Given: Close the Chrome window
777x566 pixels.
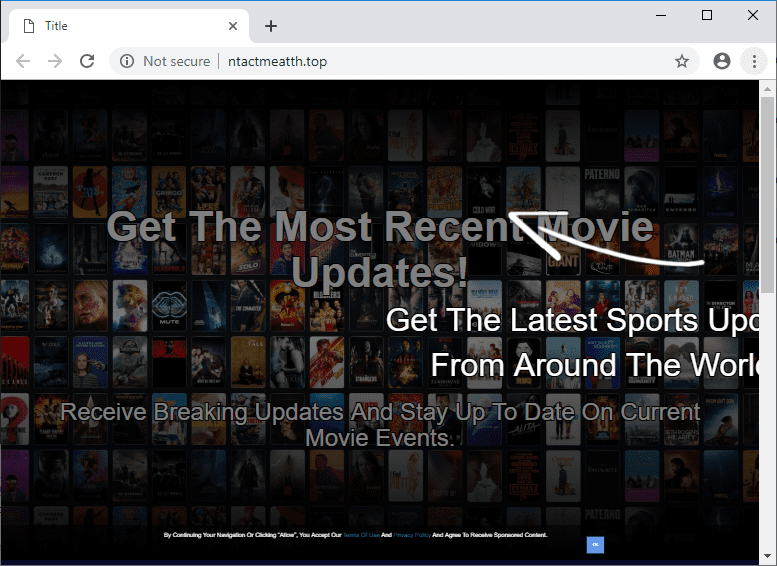Looking at the screenshot, I should (x=753, y=15).
